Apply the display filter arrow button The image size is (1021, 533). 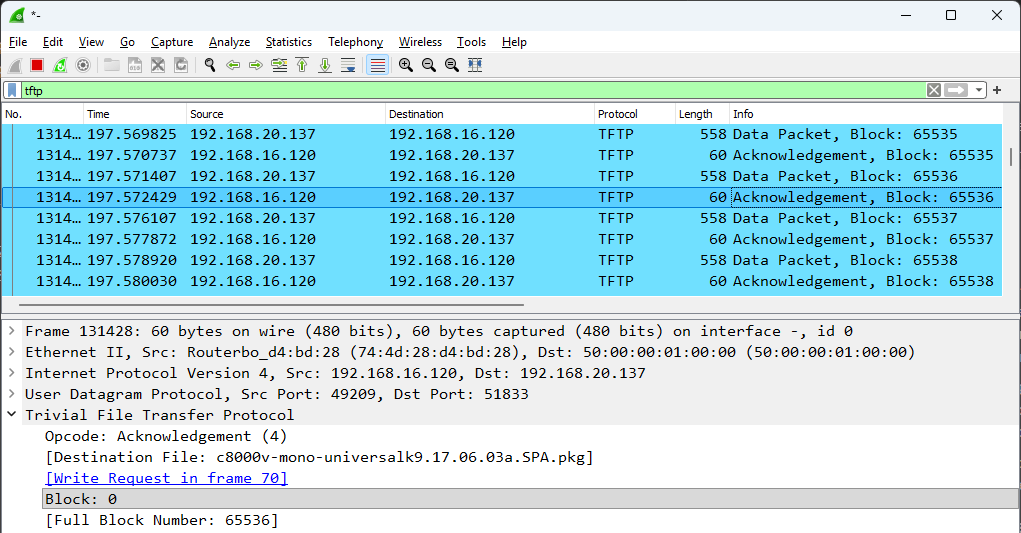pos(956,90)
